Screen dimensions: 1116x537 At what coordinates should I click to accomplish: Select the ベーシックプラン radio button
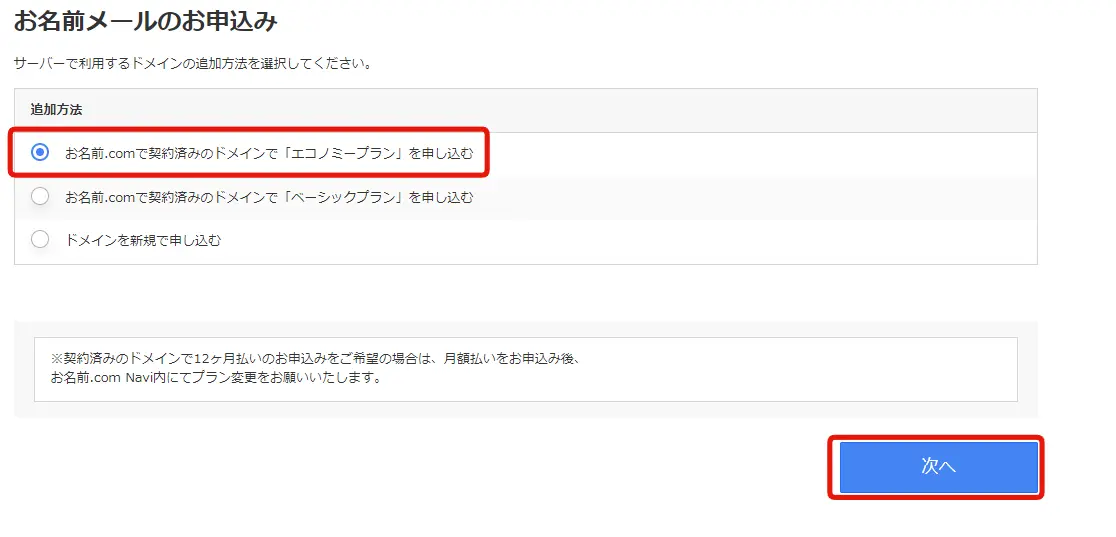pos(40,197)
